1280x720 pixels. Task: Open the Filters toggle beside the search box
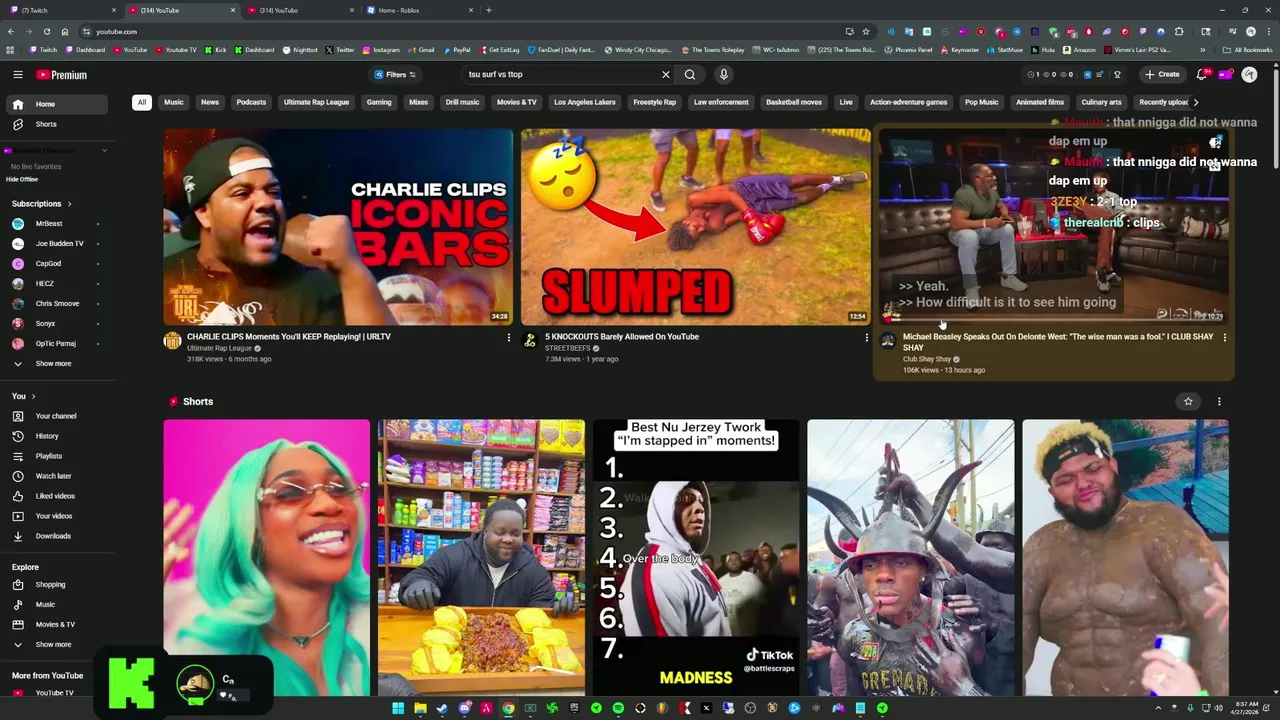395,75
